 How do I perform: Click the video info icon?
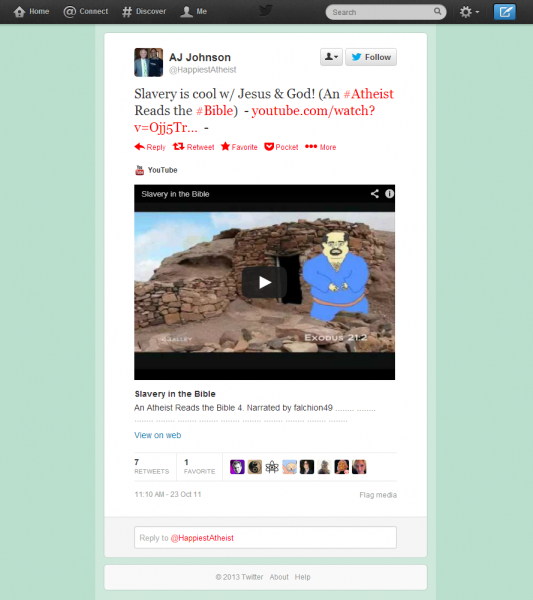389,194
